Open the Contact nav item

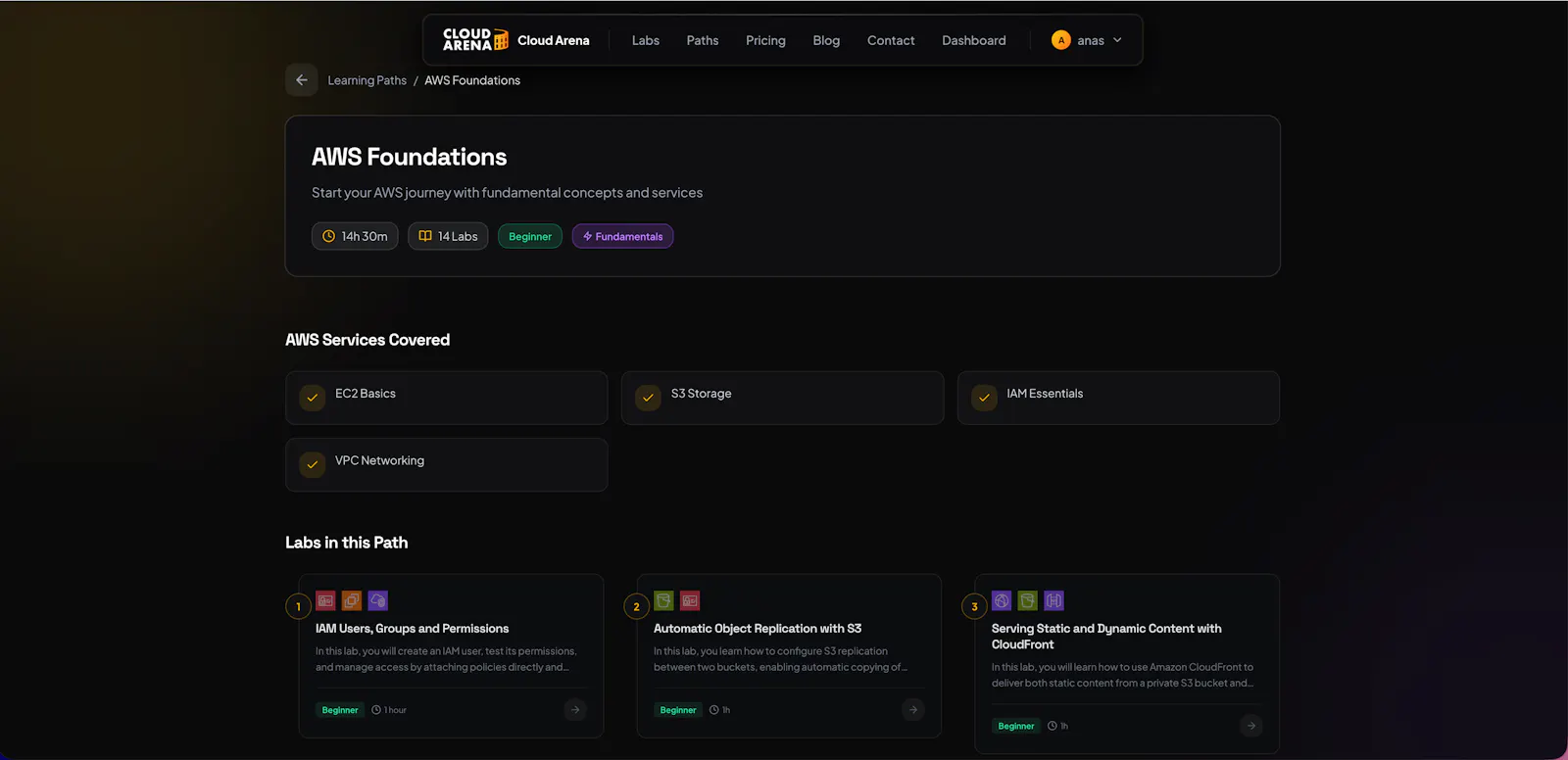point(891,40)
